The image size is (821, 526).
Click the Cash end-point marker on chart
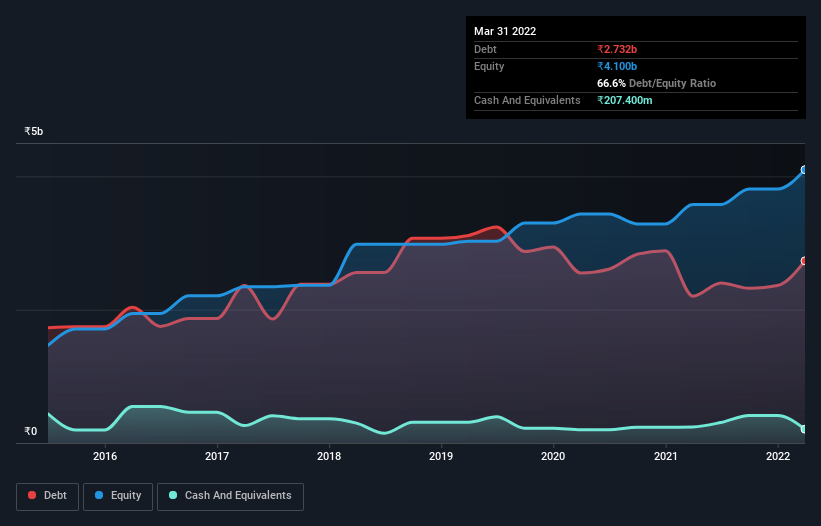pyautogui.click(x=804, y=429)
